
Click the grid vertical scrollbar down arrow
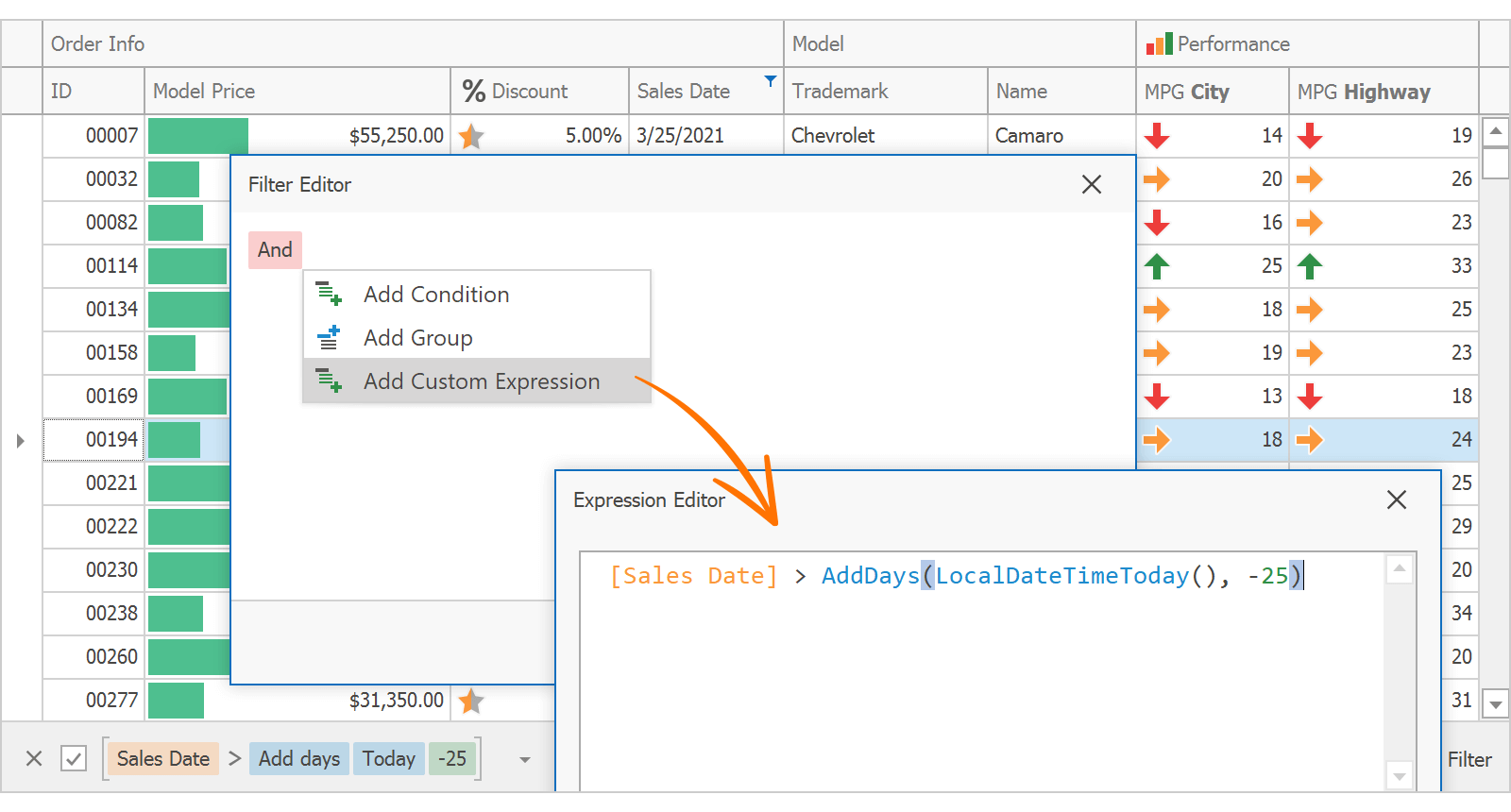tap(1496, 703)
